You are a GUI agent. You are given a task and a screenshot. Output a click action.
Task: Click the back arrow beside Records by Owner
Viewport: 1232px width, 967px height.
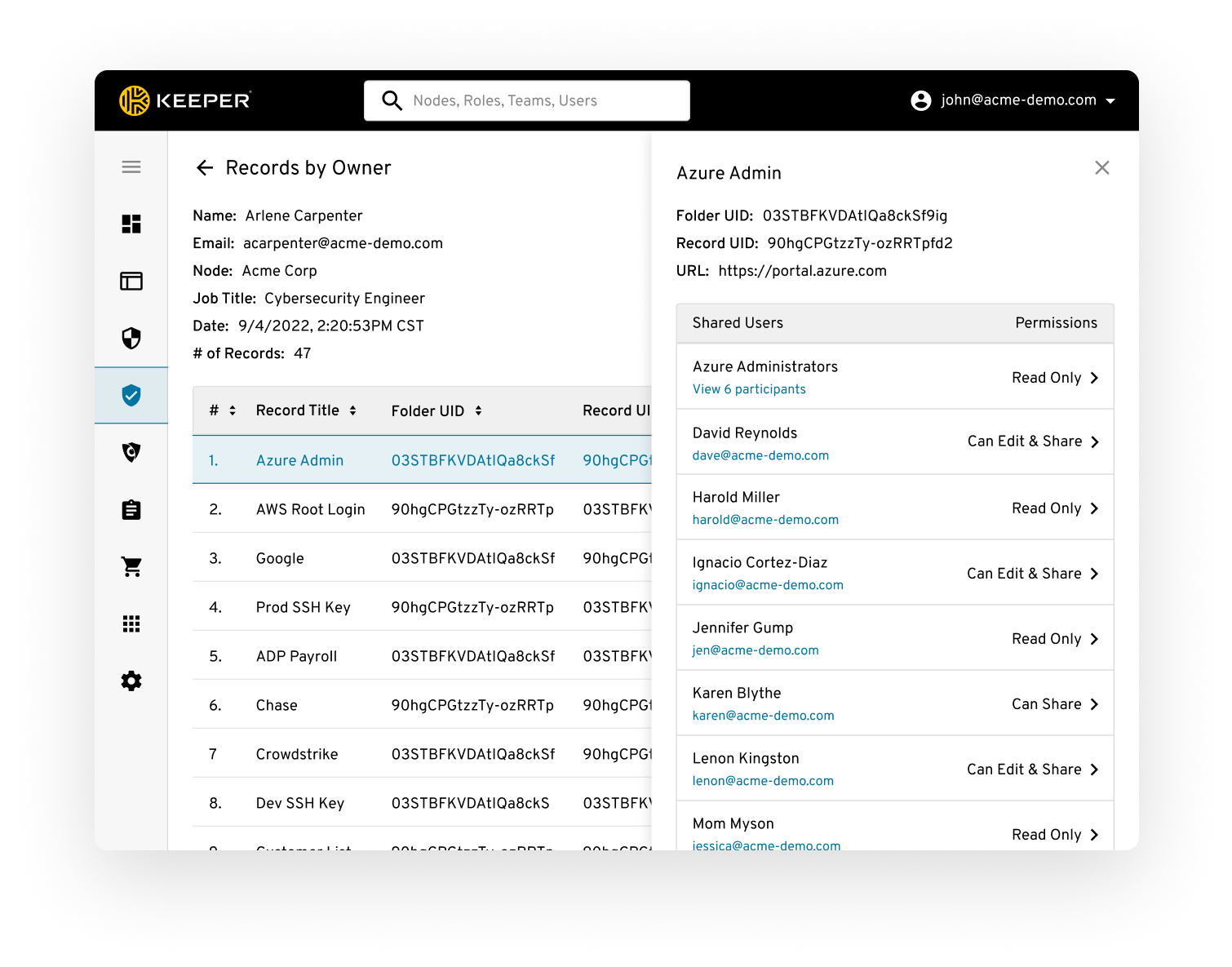pos(204,168)
